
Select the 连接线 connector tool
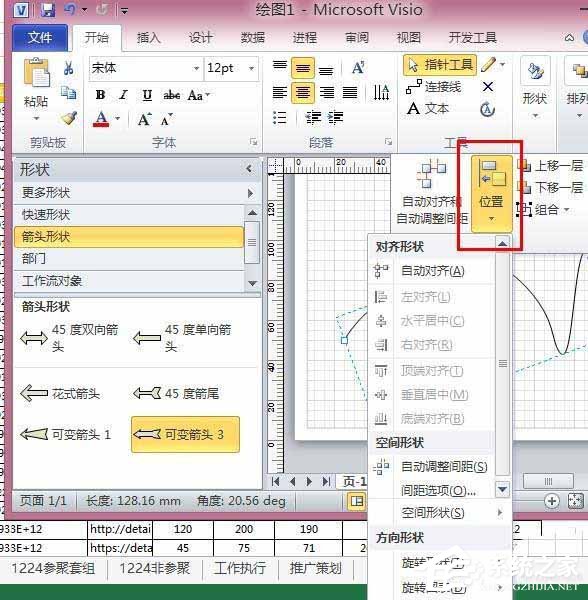[433, 87]
